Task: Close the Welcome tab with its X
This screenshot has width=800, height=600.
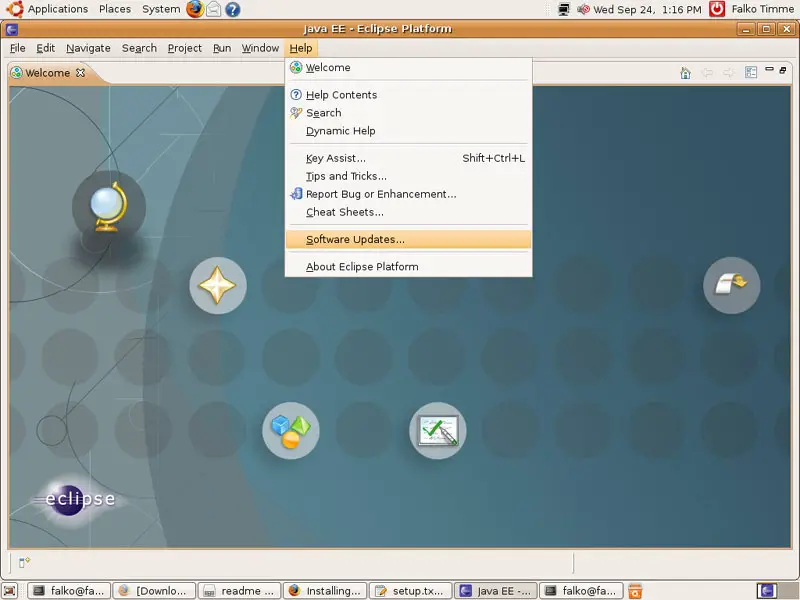Action: [80, 72]
